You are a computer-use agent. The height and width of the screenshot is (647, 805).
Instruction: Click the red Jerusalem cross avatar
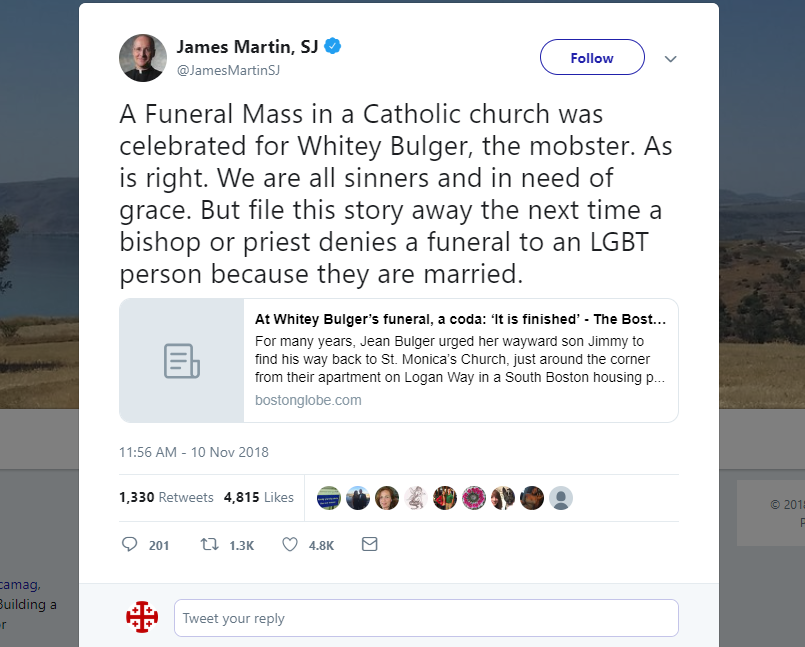[142, 618]
